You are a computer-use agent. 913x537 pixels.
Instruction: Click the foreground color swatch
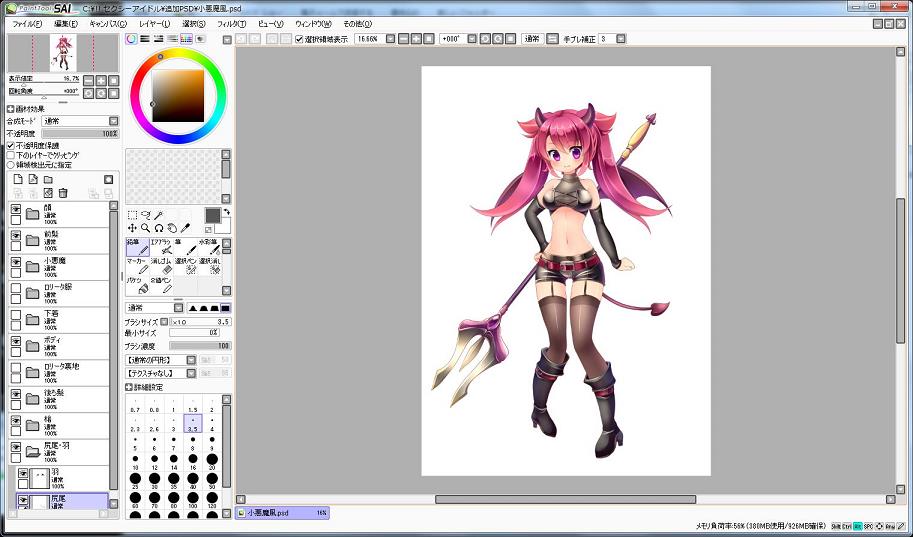coord(212,216)
